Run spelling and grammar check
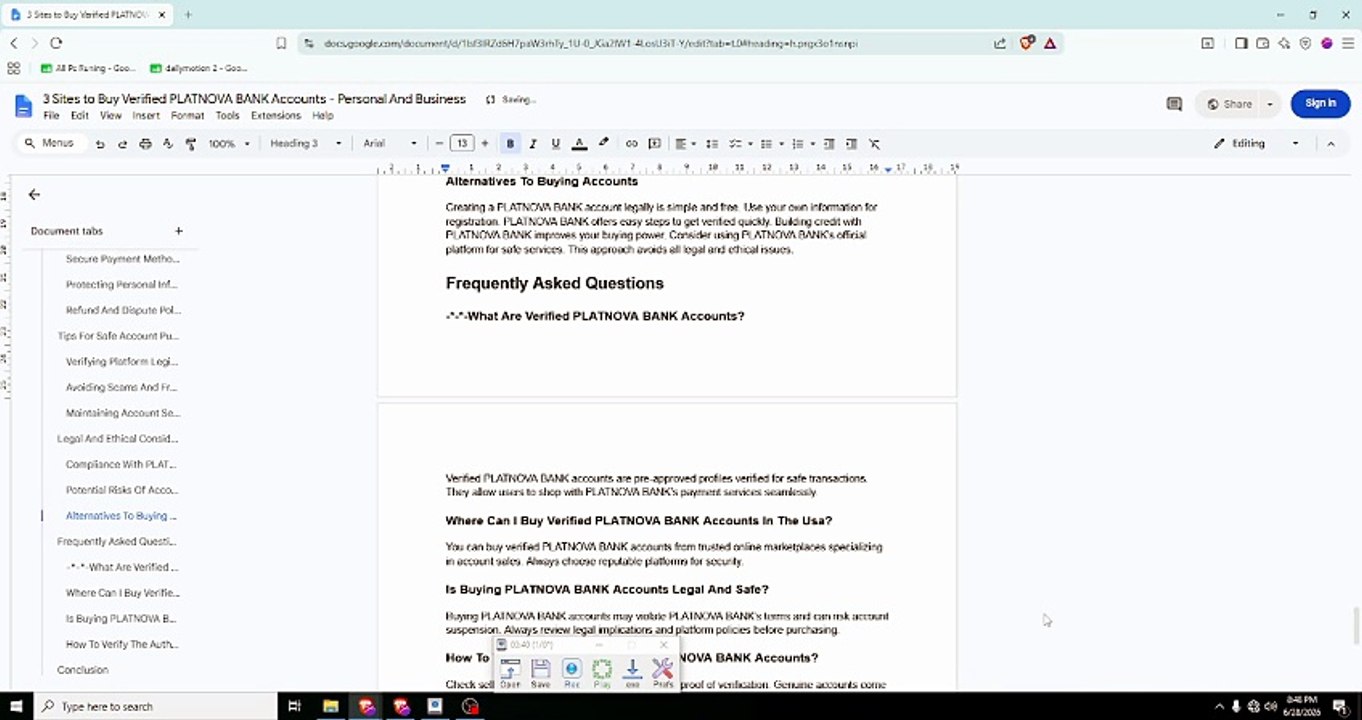Viewport: 1362px width, 720px height. 167,144
